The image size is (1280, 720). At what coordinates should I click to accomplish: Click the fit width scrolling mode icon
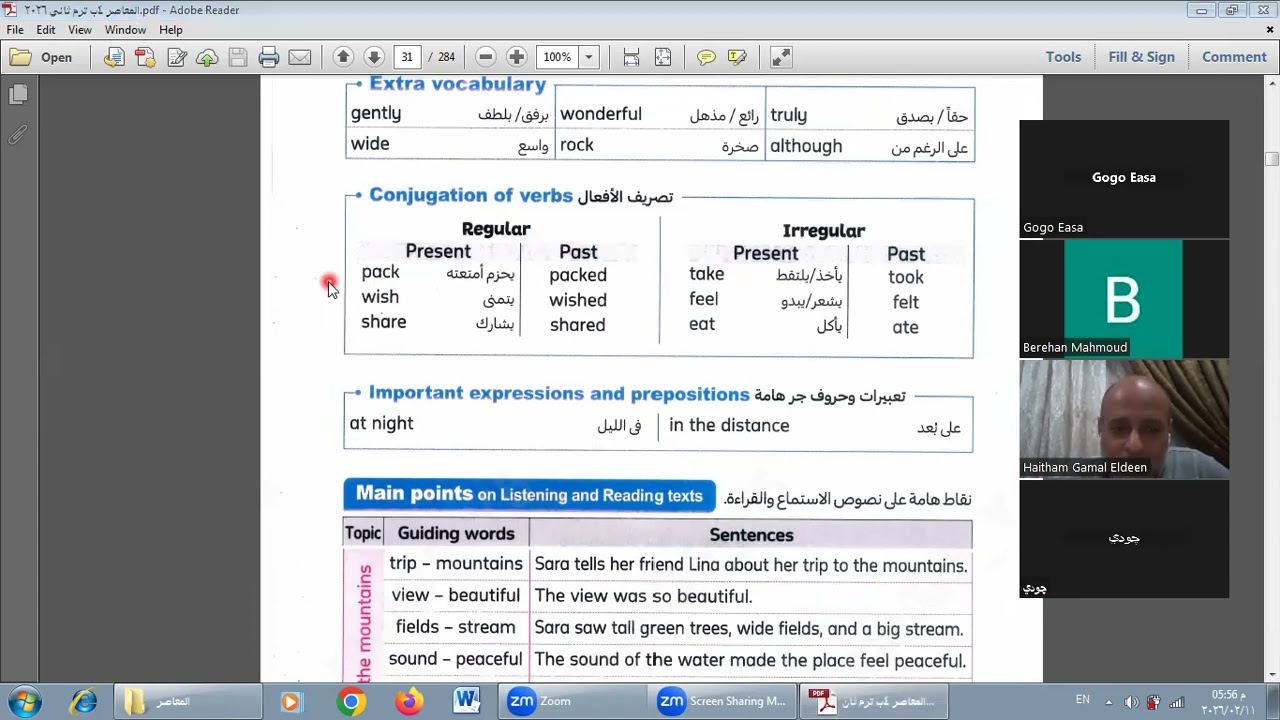tap(631, 57)
